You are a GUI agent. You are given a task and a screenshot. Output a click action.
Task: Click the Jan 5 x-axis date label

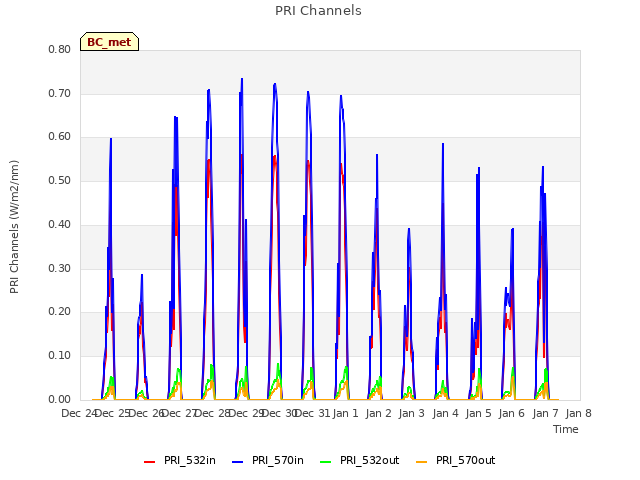(478, 413)
